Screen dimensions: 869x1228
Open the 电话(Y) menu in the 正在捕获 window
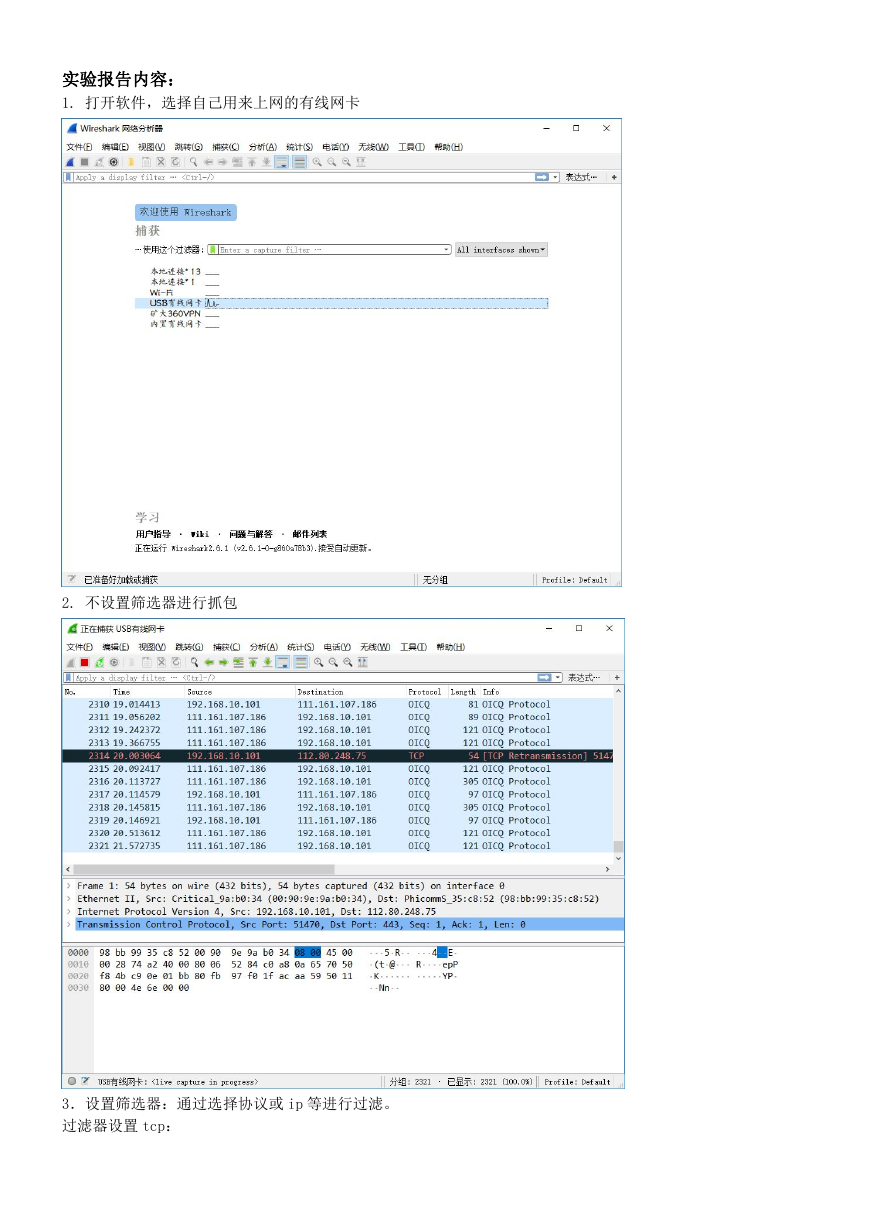click(337, 647)
